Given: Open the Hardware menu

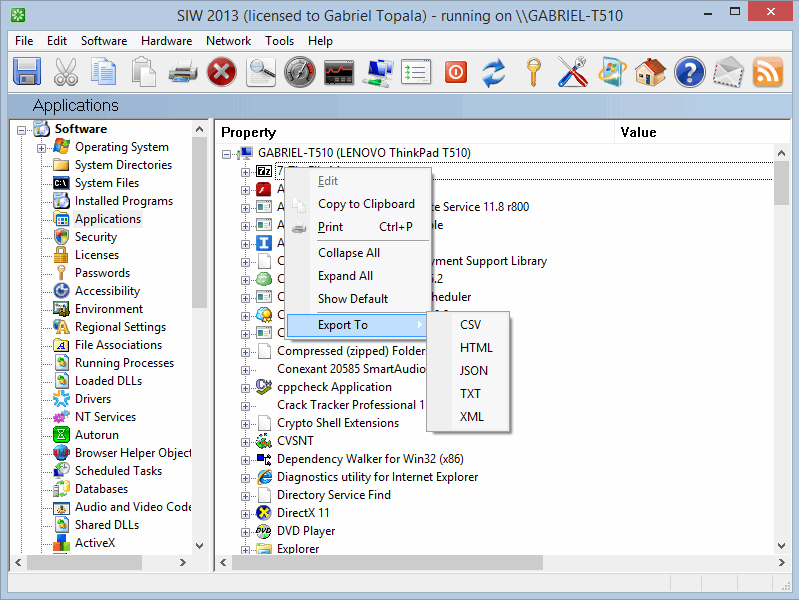Looking at the screenshot, I should (167, 41).
